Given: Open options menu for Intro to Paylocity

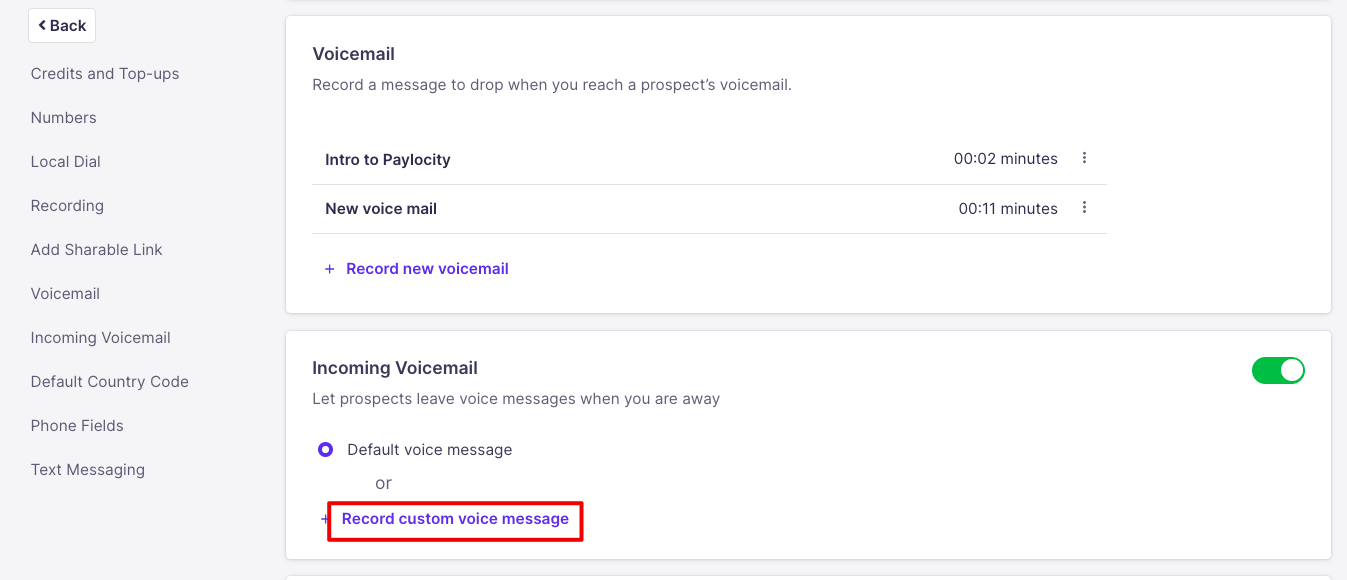Looking at the screenshot, I should point(1084,158).
